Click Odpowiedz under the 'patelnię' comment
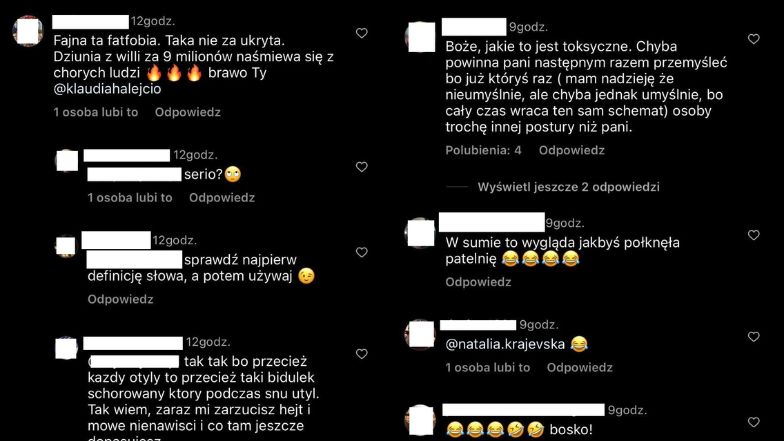 tap(478, 282)
